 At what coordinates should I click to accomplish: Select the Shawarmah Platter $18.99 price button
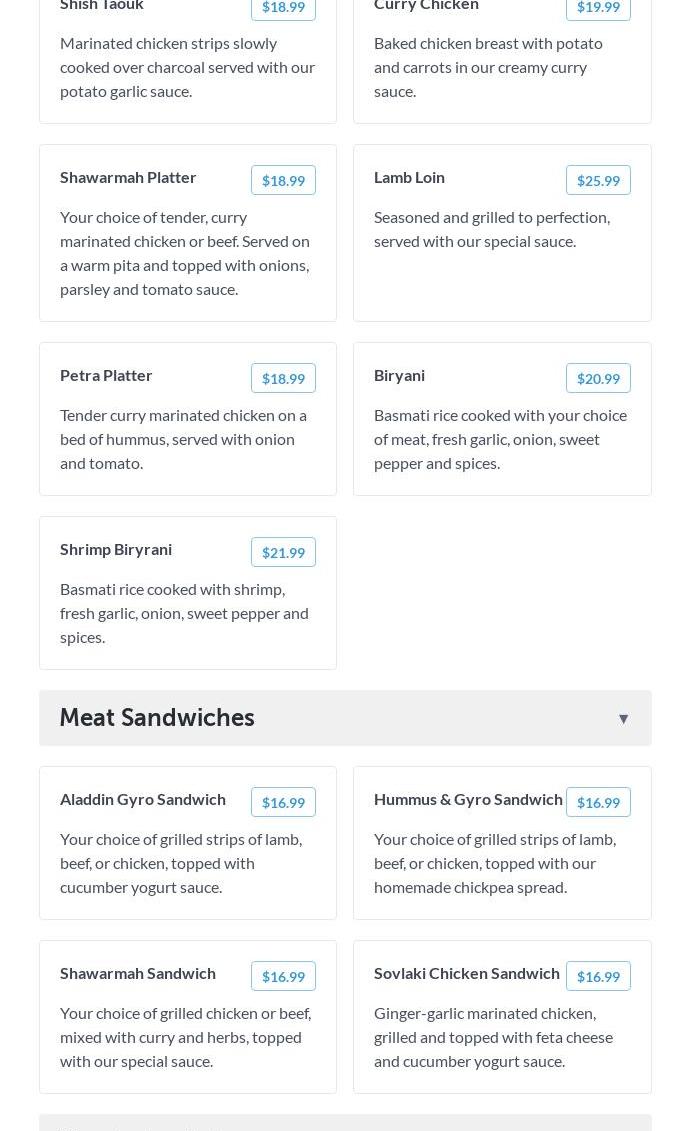tap(283, 180)
